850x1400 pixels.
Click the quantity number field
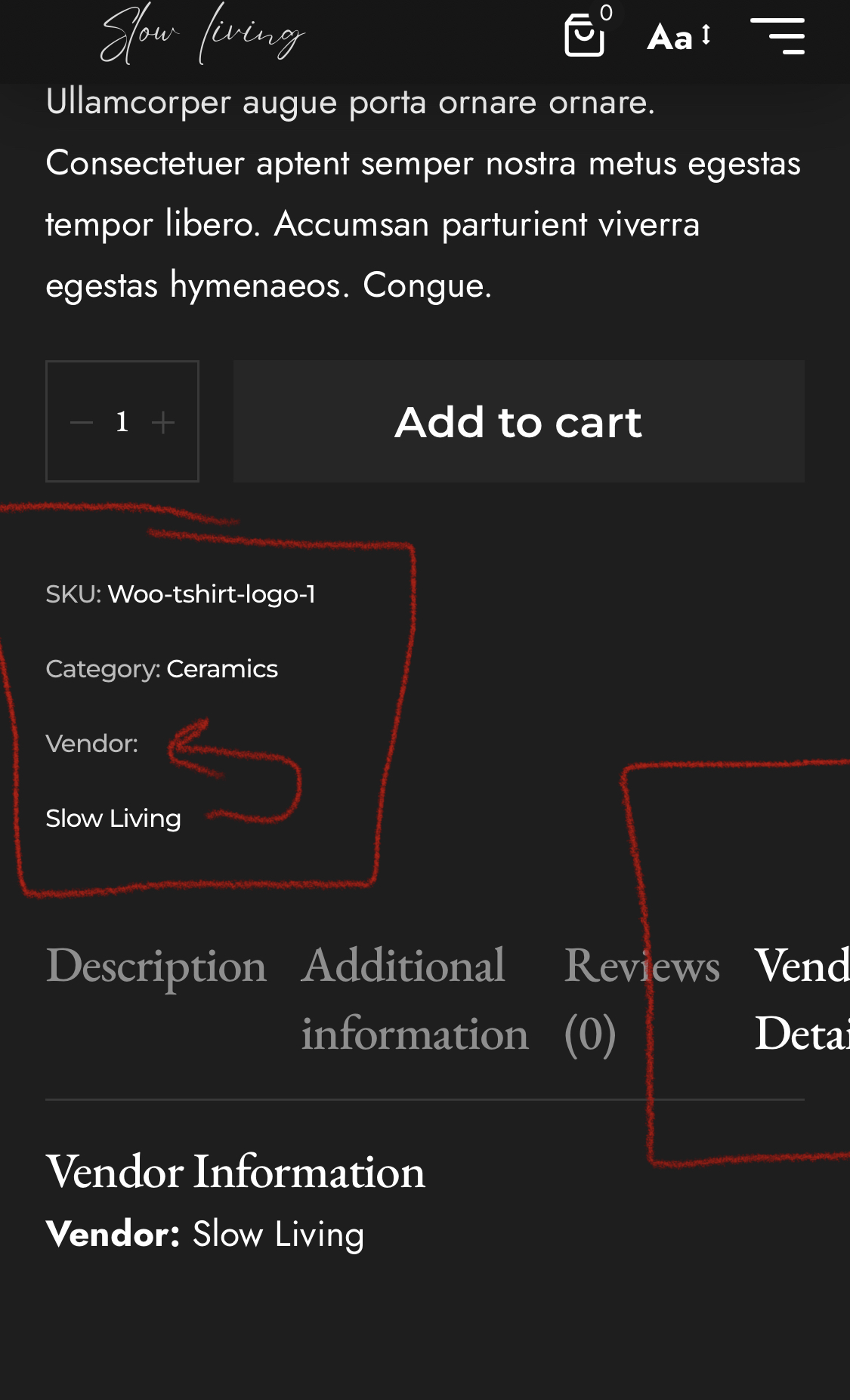pos(122,422)
